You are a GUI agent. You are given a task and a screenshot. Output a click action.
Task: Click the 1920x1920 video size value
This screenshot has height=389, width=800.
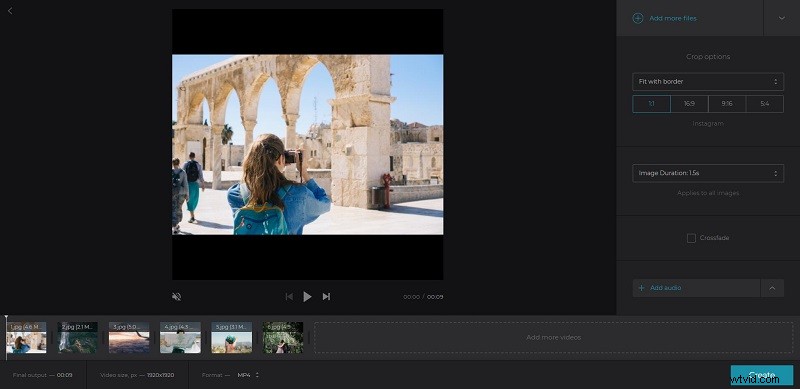click(160, 375)
